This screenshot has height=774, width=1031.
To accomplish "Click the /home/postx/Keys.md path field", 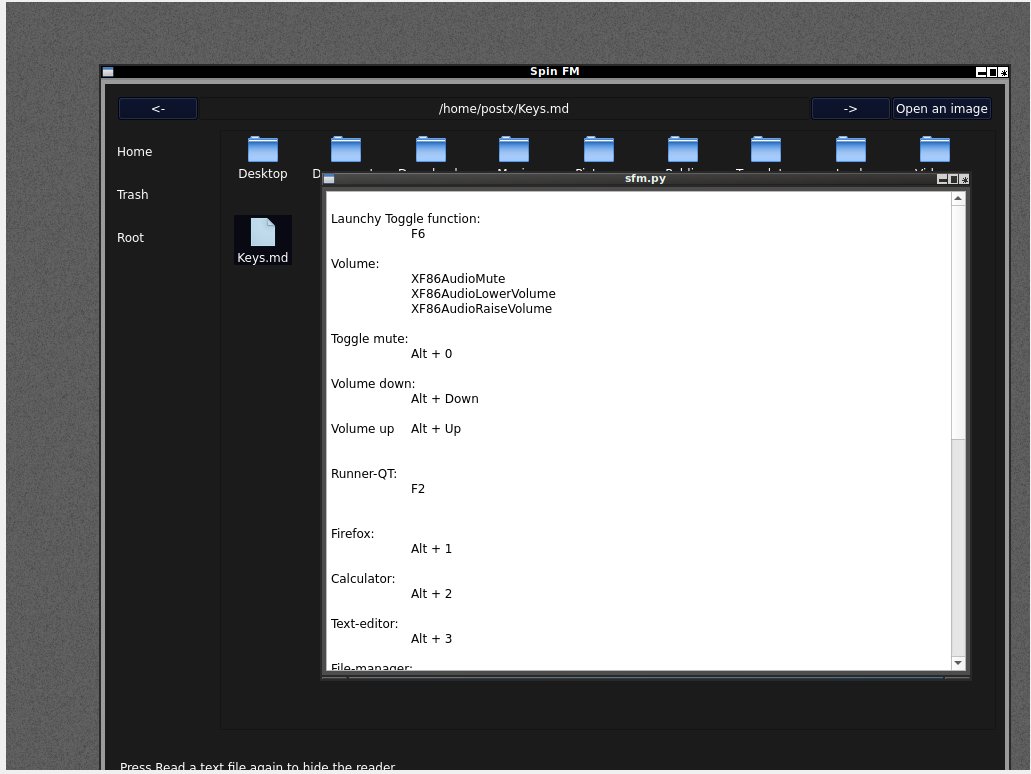I will point(504,109).
